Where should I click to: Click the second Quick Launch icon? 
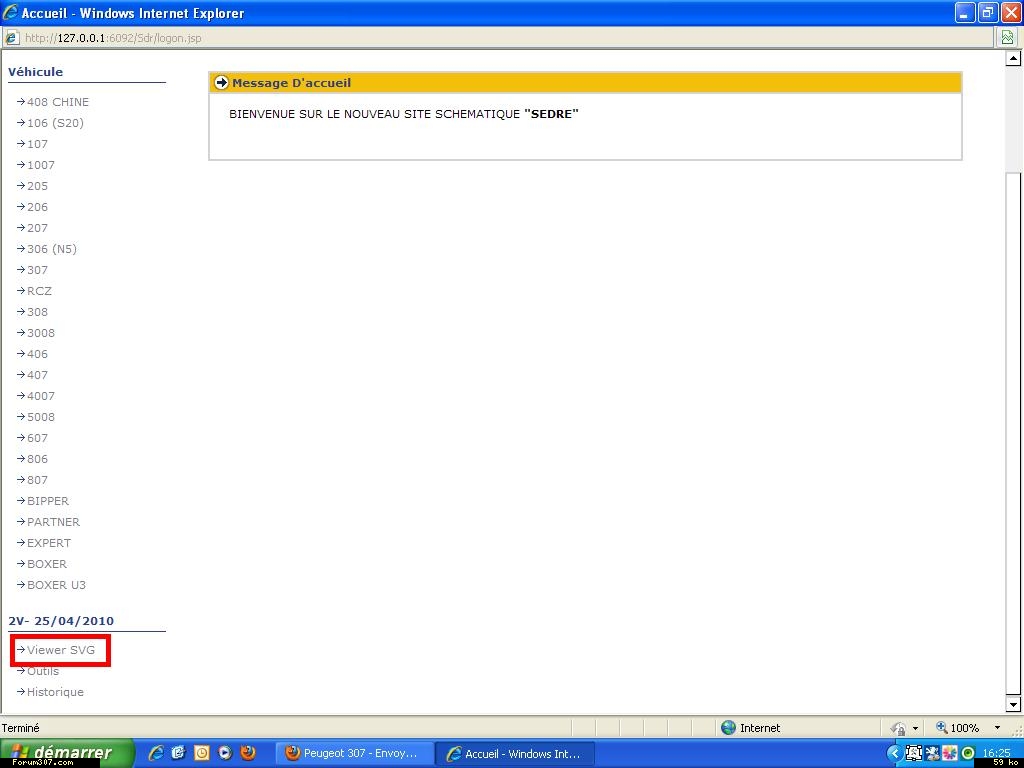[x=178, y=753]
